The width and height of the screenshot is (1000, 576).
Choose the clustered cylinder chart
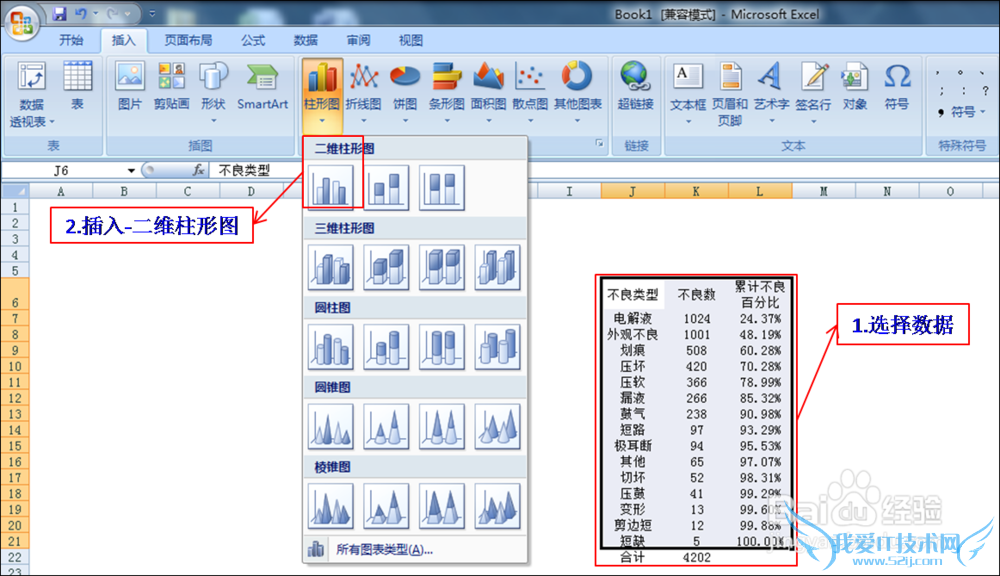pyautogui.click(x=330, y=347)
